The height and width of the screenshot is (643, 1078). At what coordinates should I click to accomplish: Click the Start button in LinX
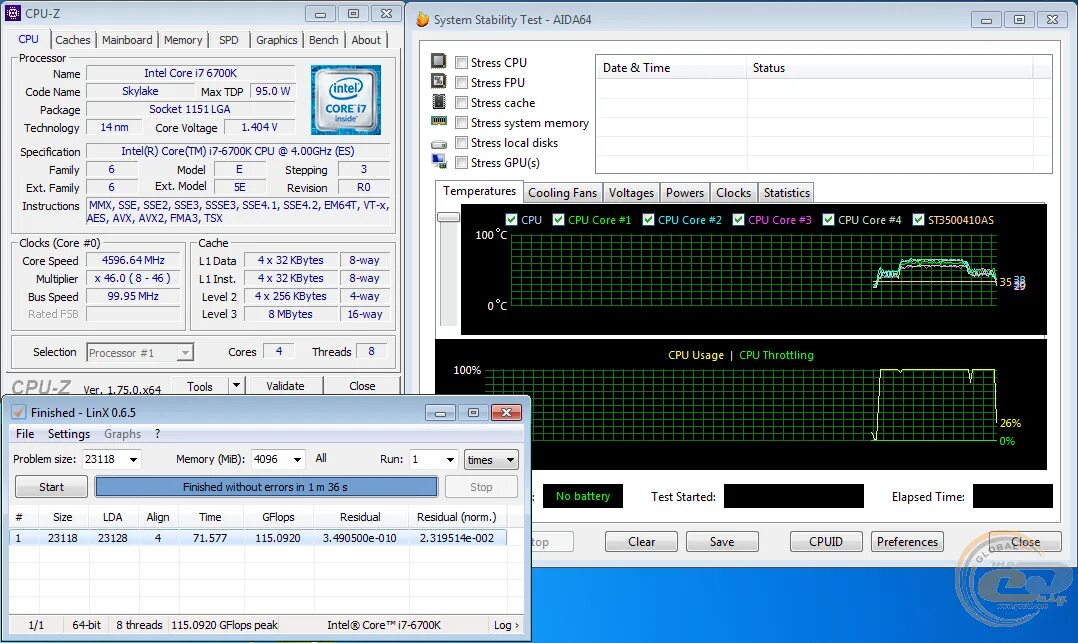coord(51,487)
